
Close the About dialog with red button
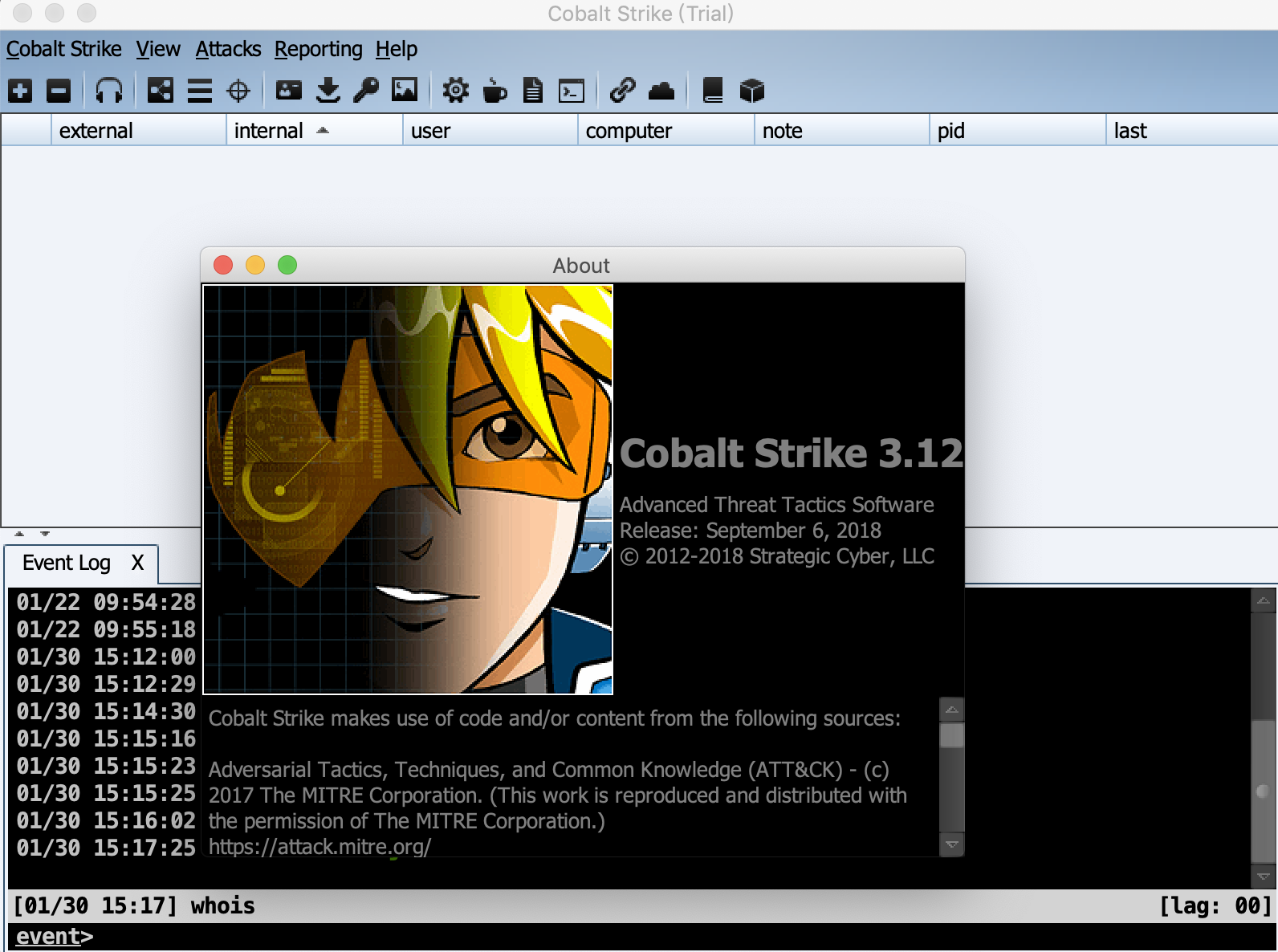[x=223, y=265]
